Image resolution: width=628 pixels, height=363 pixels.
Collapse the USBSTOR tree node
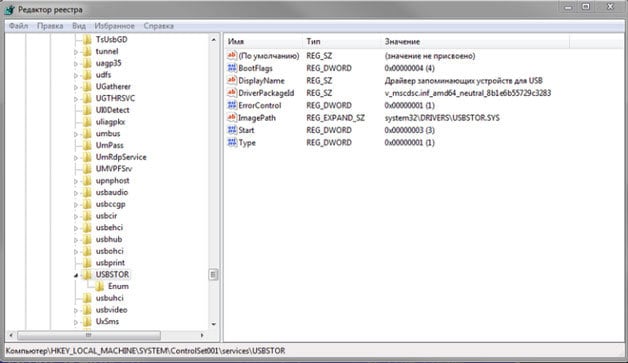tap(76, 275)
